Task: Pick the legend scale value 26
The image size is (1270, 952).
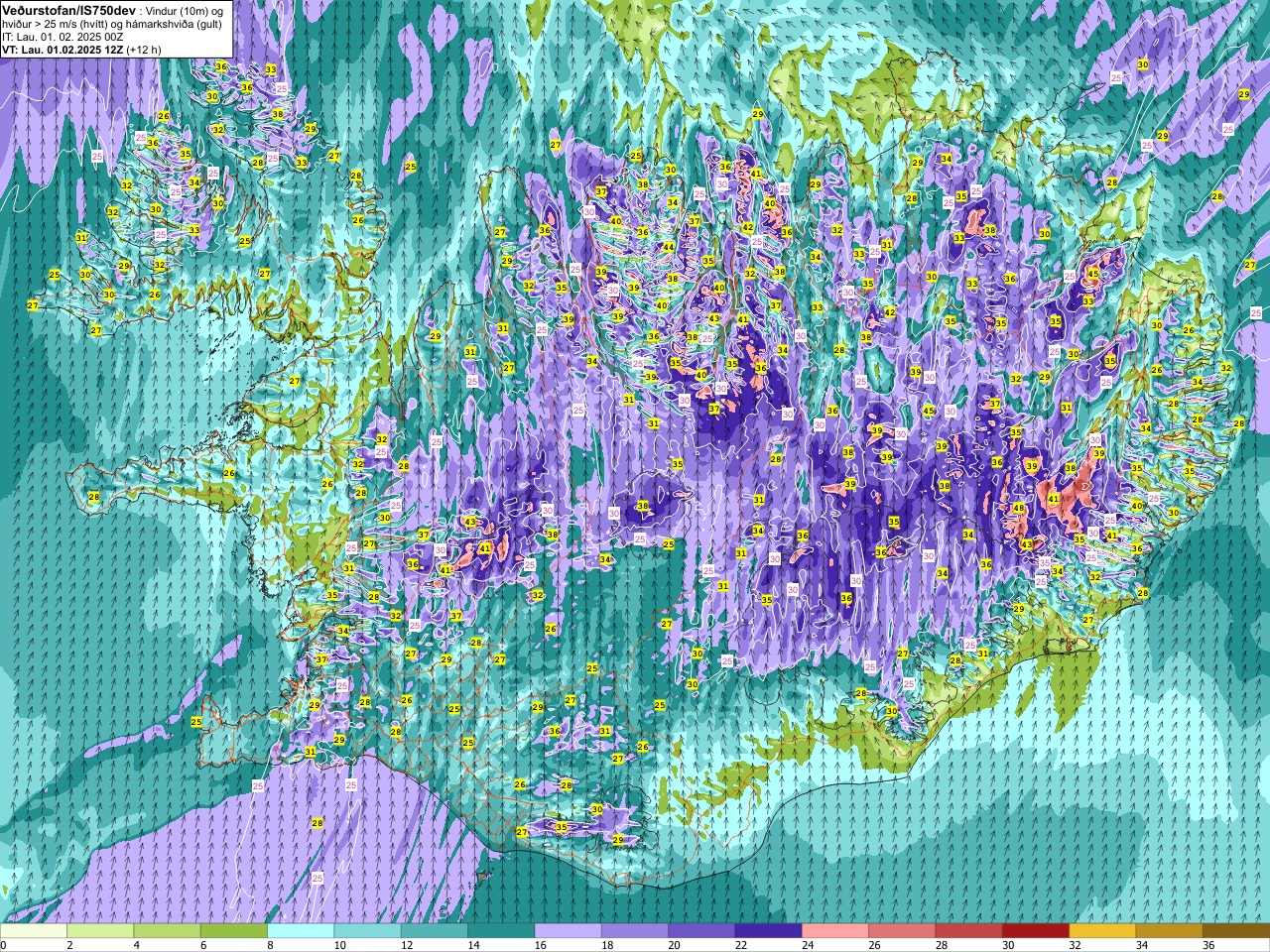Action: click(x=874, y=945)
